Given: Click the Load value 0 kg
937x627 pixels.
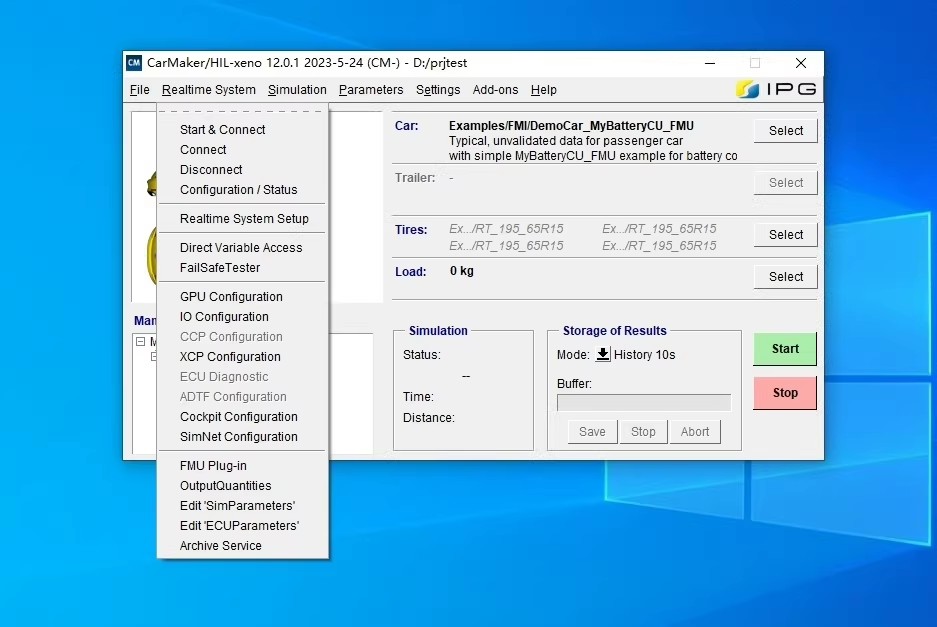Looking at the screenshot, I should tap(461, 271).
